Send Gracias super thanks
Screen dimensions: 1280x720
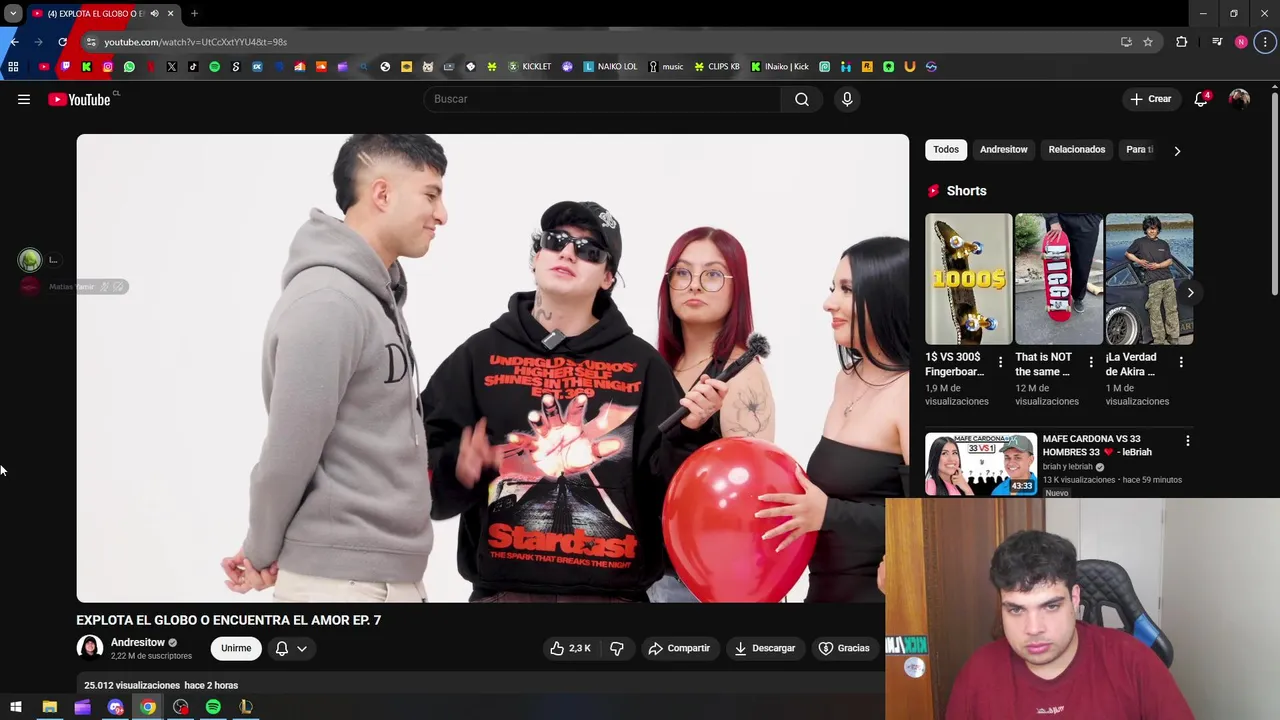point(844,648)
